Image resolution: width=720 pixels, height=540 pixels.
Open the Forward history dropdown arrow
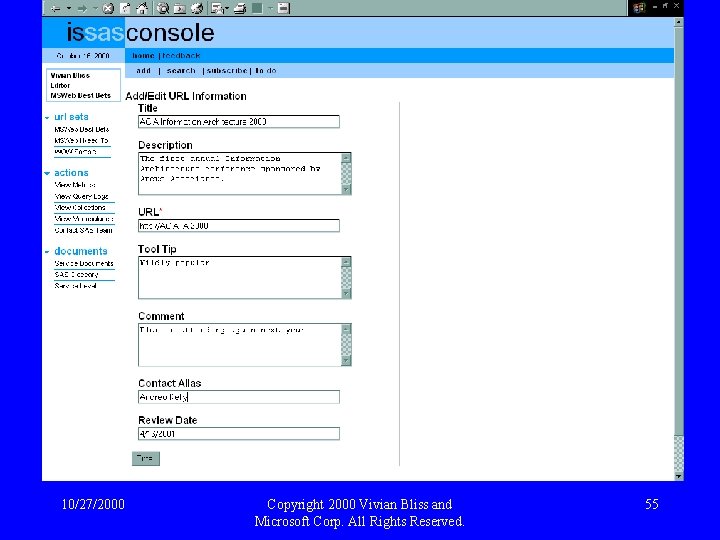coord(95,8)
